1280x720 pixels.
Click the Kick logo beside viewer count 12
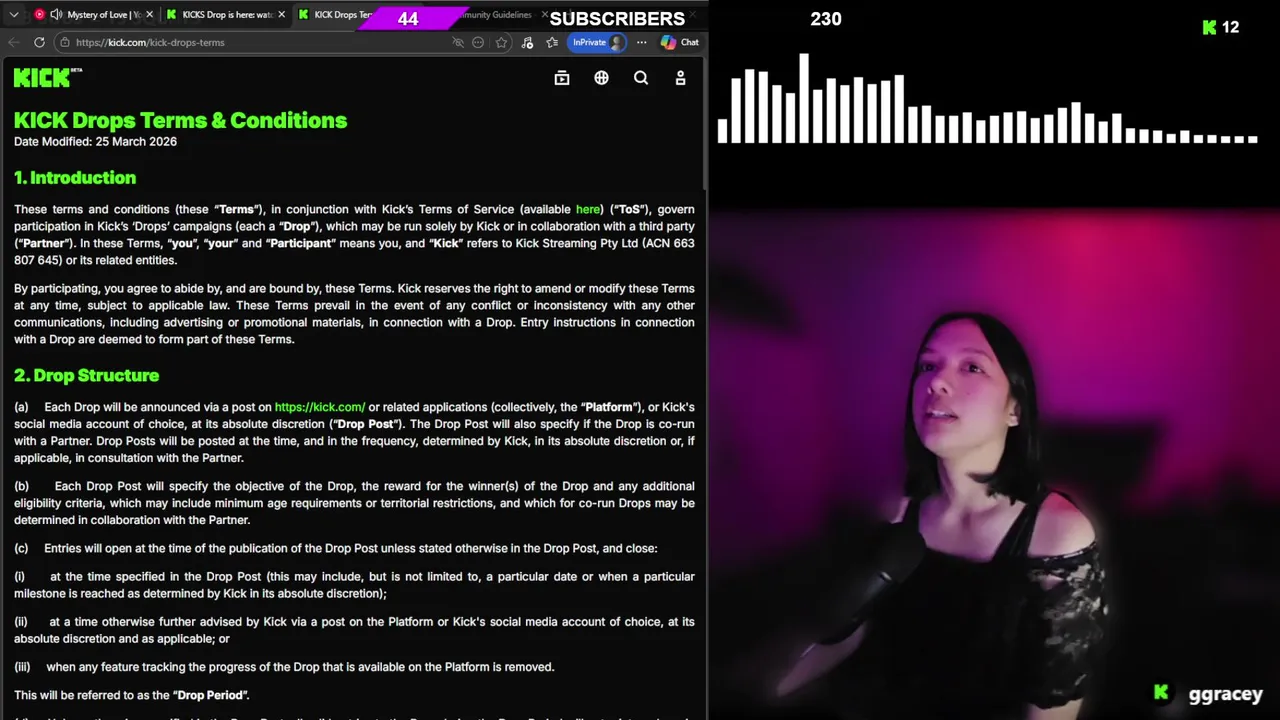(1209, 28)
